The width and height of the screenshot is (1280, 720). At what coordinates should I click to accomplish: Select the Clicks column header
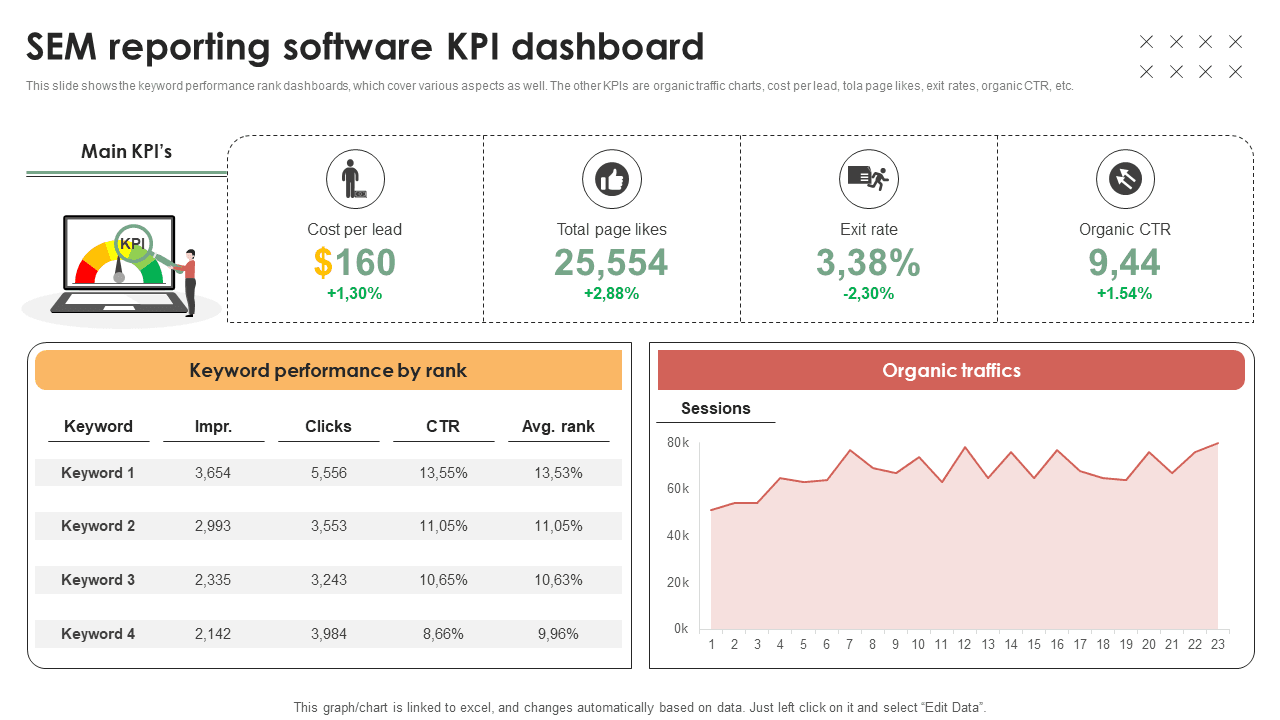328,426
